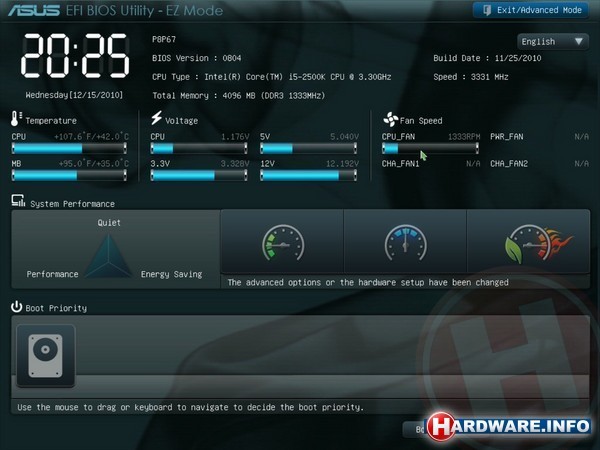This screenshot has height=450, width=600.
Task: Click the 'Speed : 3331 MHz' text
Action: (x=471, y=77)
